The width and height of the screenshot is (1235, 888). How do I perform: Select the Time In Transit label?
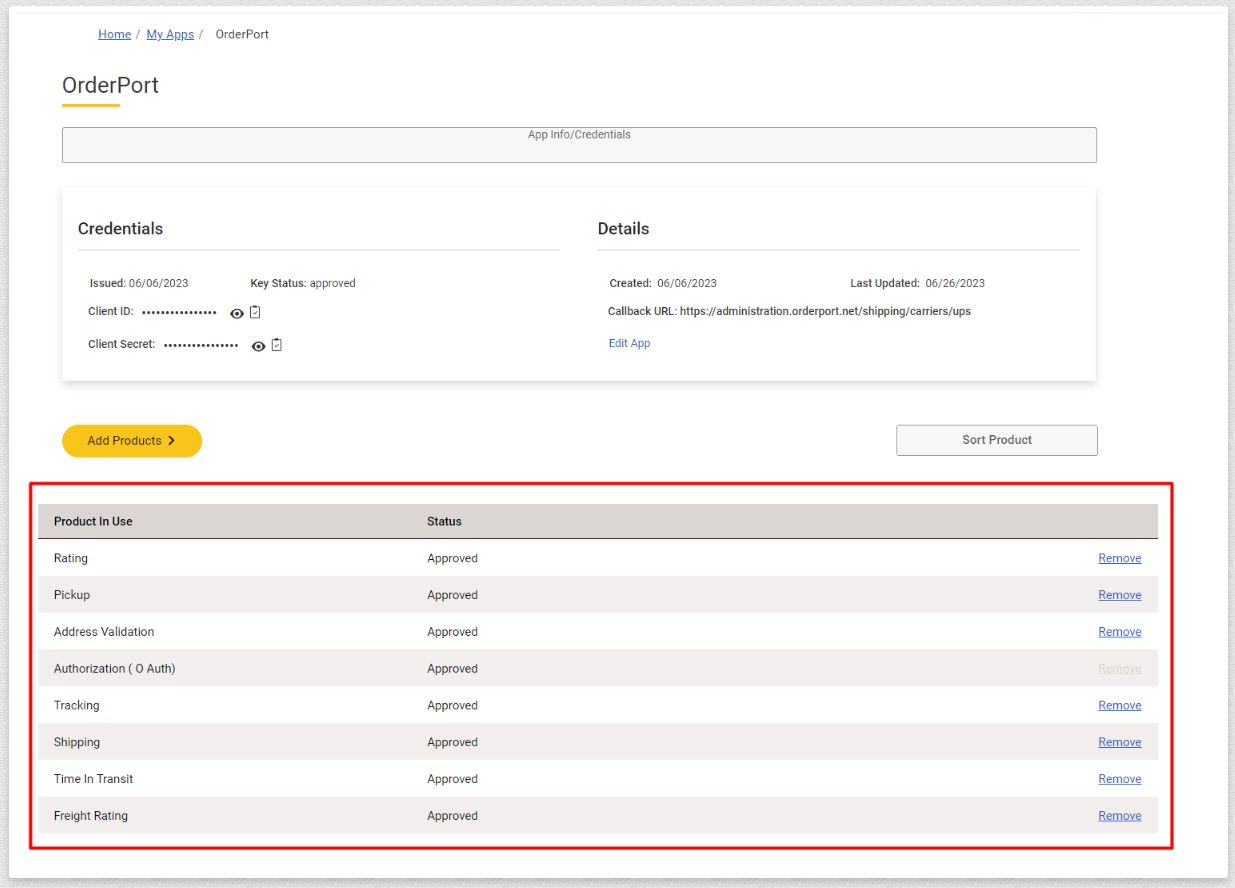pyautogui.click(x=94, y=779)
